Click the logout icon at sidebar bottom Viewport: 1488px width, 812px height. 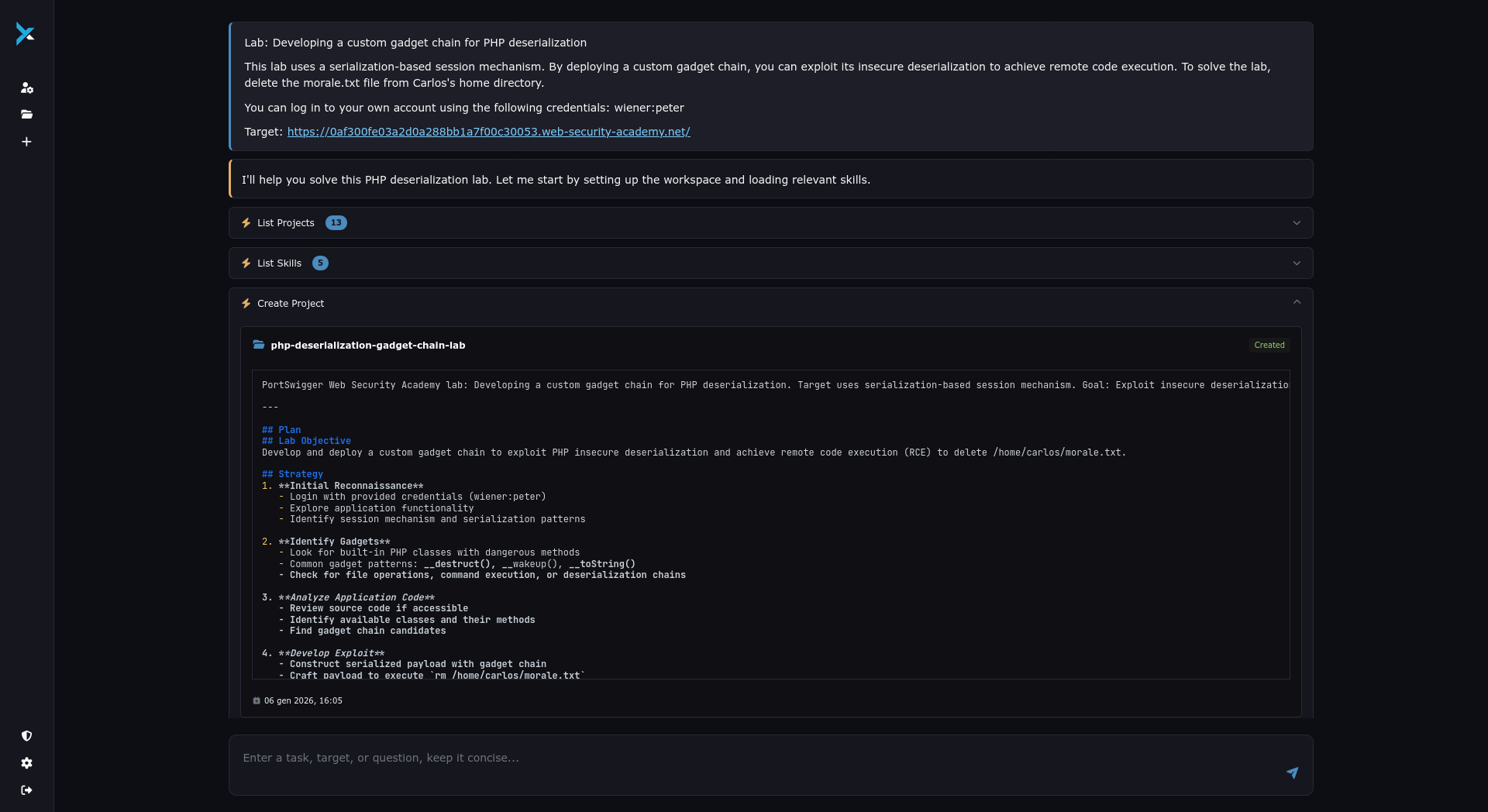[x=26, y=790]
